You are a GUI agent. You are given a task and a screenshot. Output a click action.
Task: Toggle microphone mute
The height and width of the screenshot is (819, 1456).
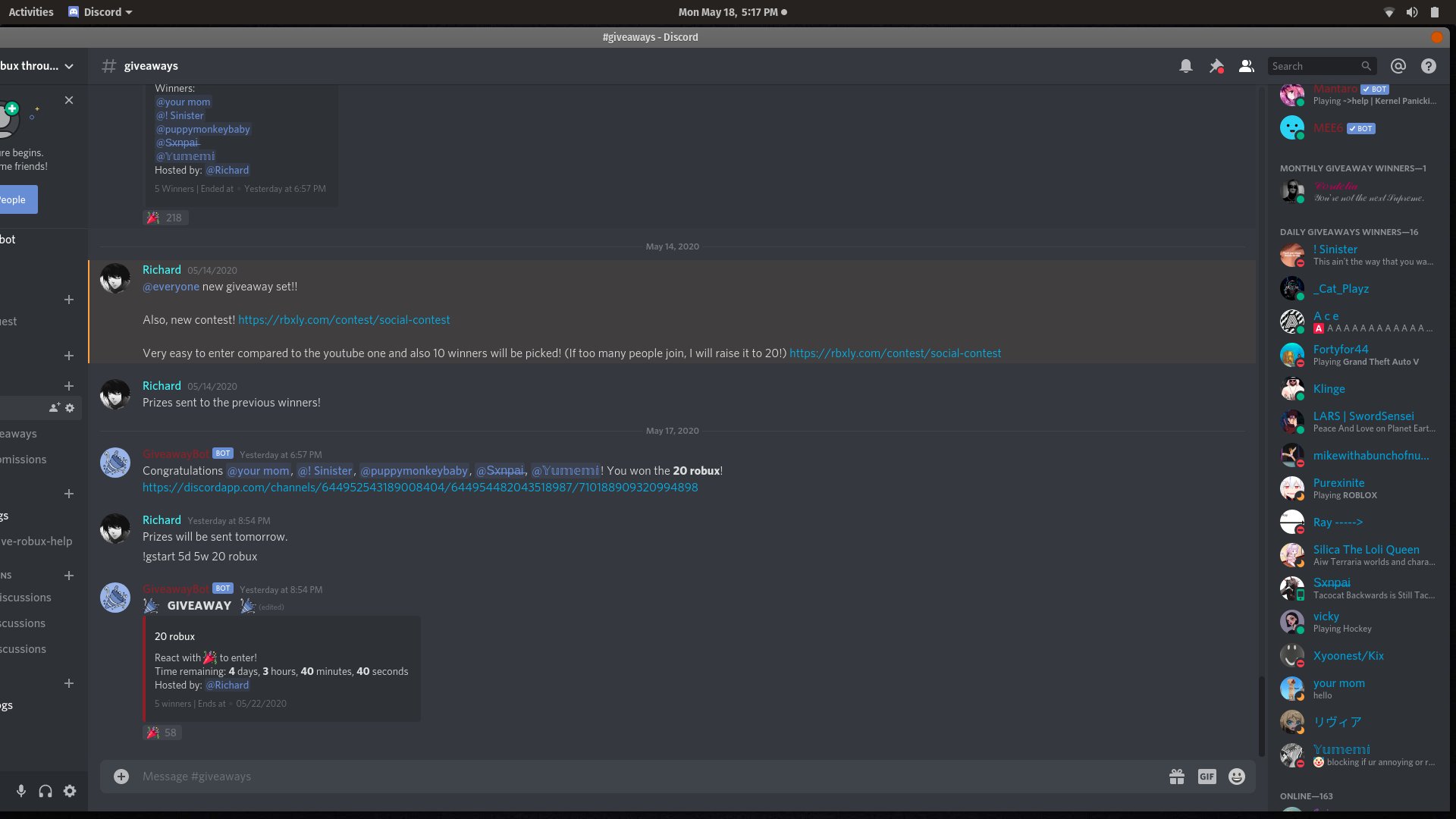(x=21, y=791)
